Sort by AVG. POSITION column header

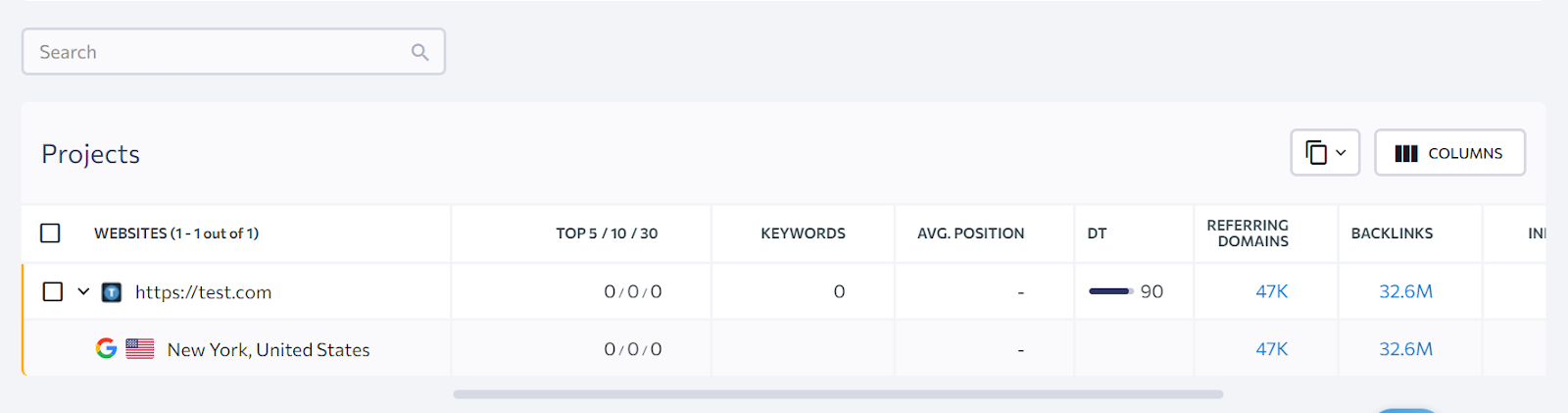pyautogui.click(x=970, y=233)
